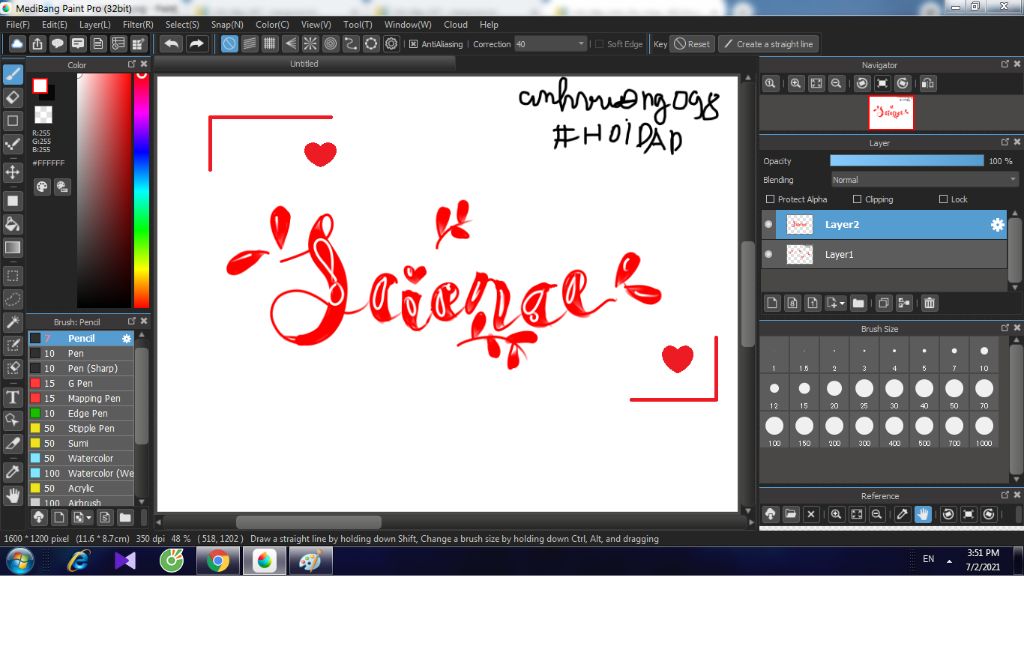
Task: Enable circle snap guide
Action: (x=330, y=44)
